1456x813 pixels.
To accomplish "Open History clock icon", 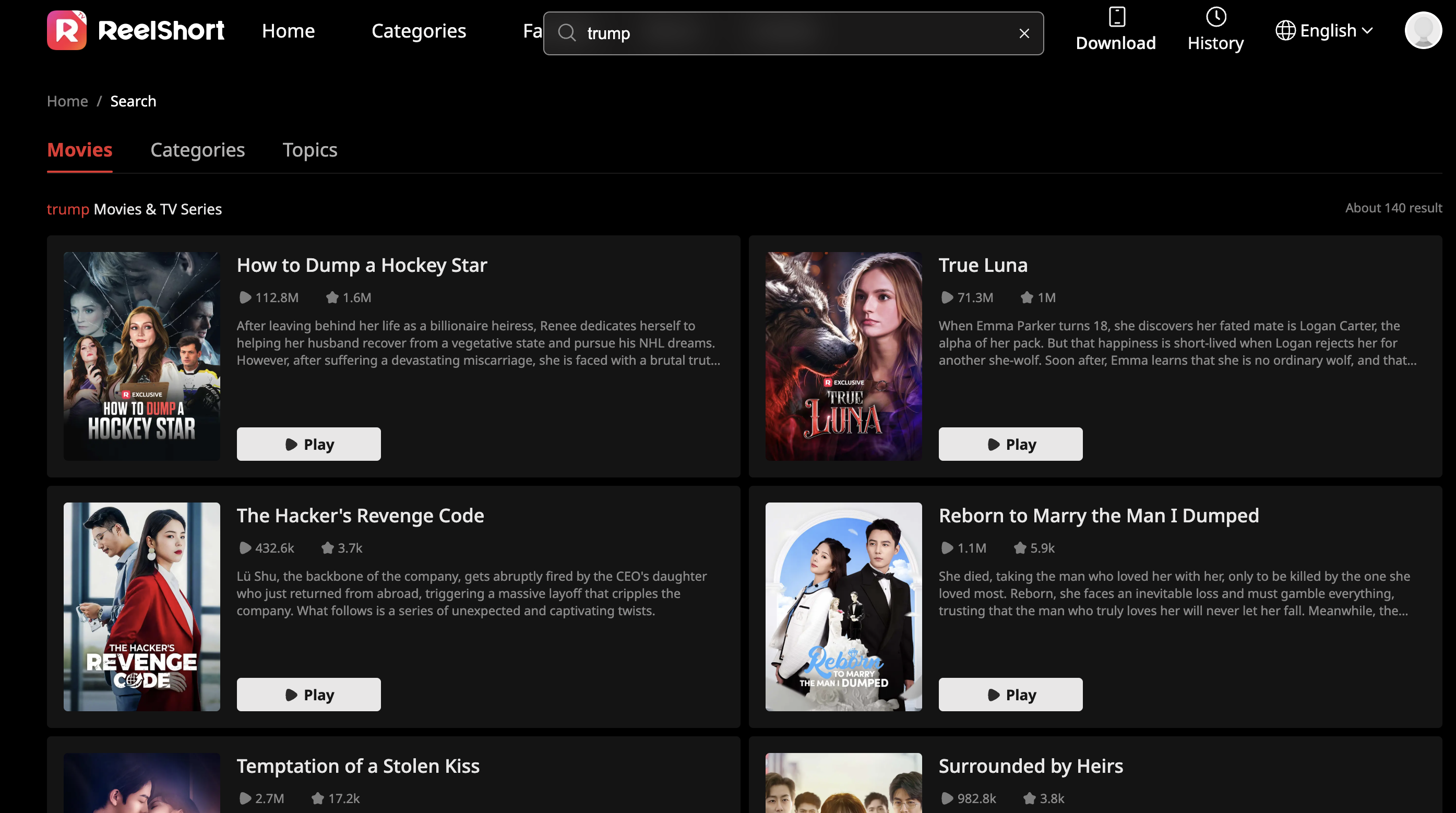I will click(x=1216, y=16).
